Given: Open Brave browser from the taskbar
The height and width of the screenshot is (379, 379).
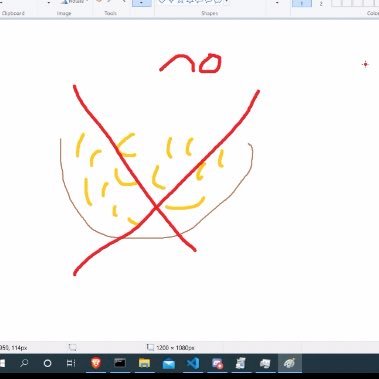Looking at the screenshot, I should point(96,363).
